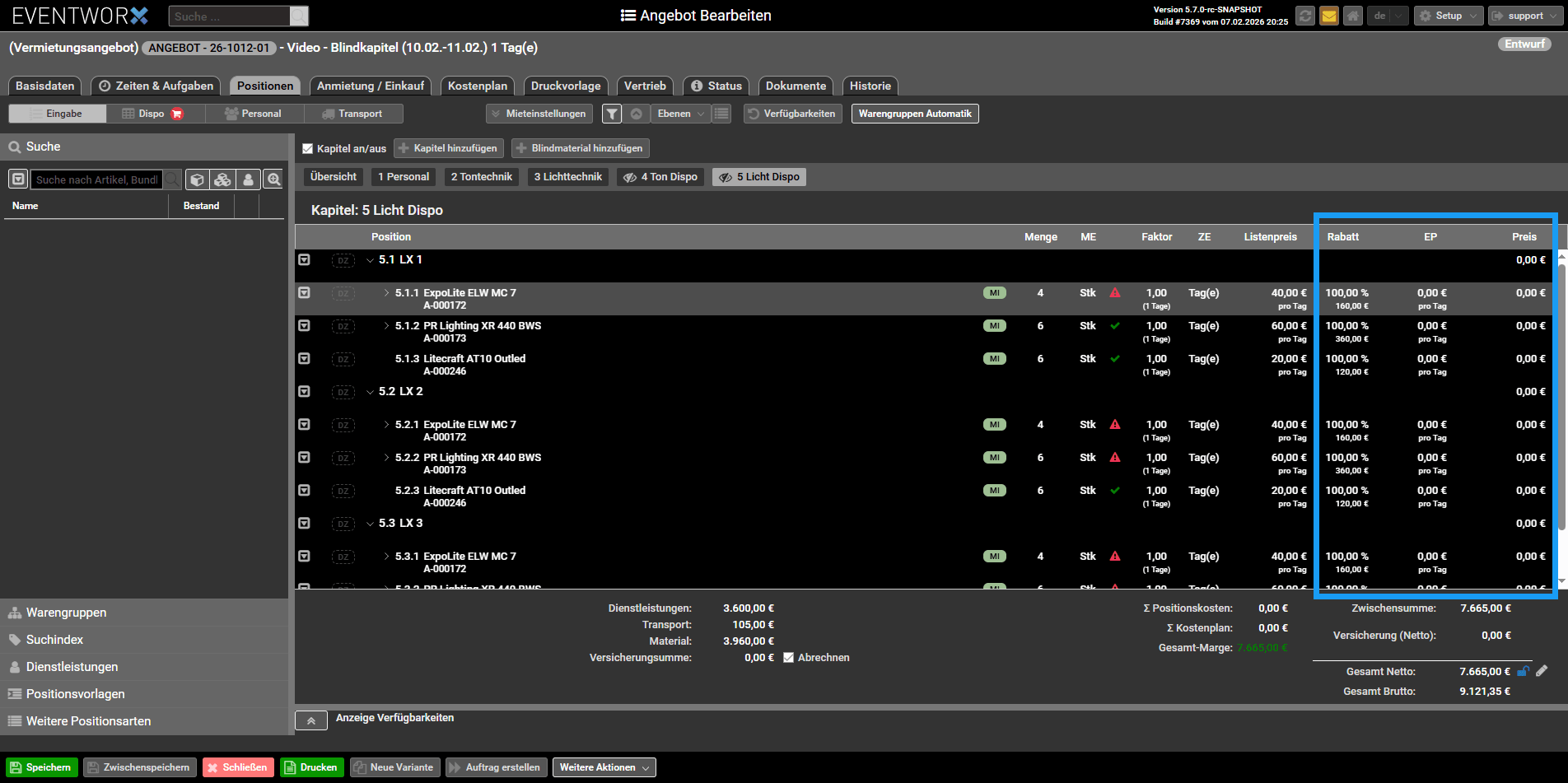Go to the home icon
Screen dimensions: 1568x783
click(1352, 16)
